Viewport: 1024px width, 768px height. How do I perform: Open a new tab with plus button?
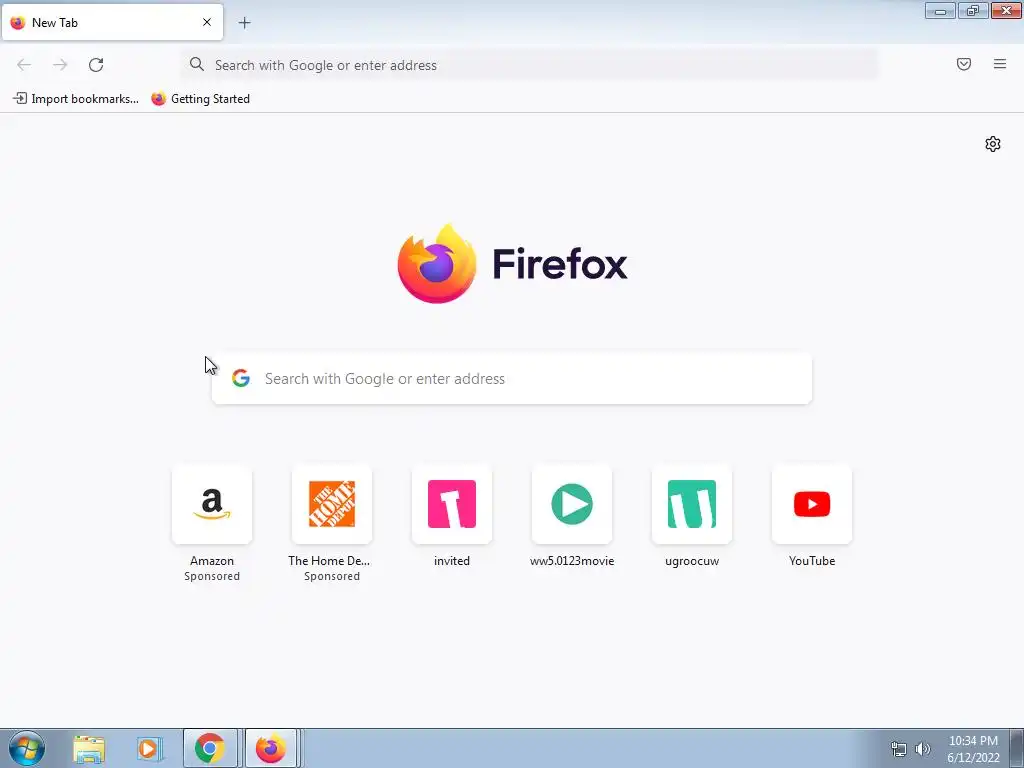[244, 23]
